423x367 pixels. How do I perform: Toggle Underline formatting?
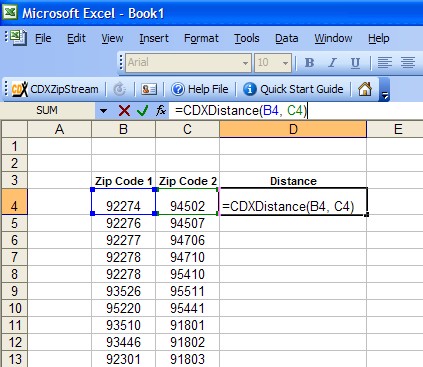[355, 62]
